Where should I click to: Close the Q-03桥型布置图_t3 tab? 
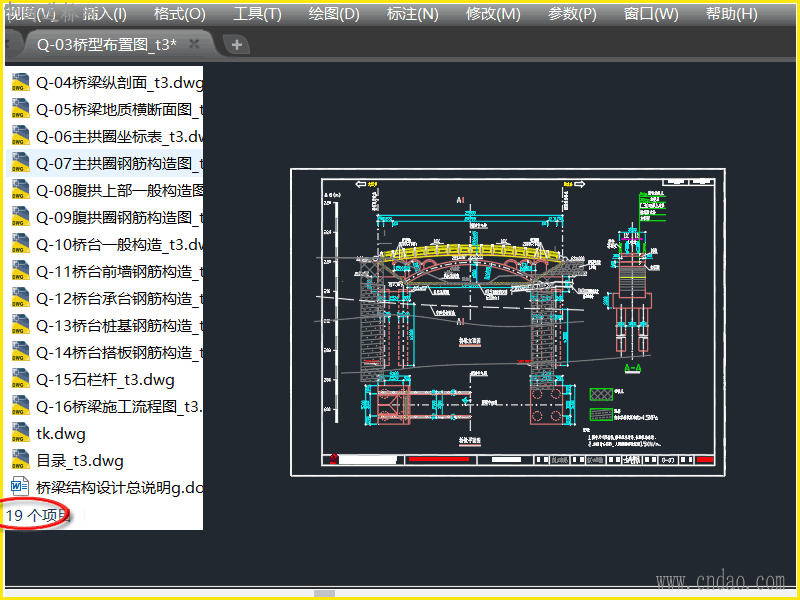[194, 44]
